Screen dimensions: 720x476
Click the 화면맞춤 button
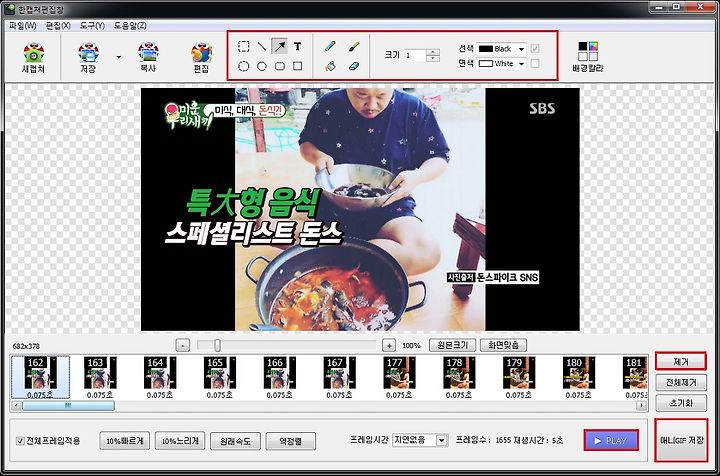[x=503, y=345]
